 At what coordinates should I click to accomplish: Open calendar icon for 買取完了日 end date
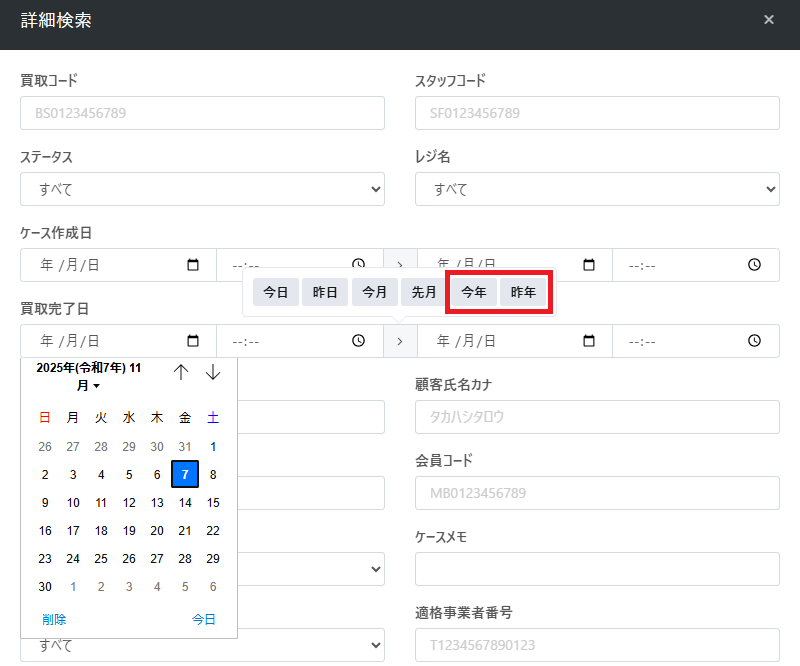pyautogui.click(x=589, y=341)
